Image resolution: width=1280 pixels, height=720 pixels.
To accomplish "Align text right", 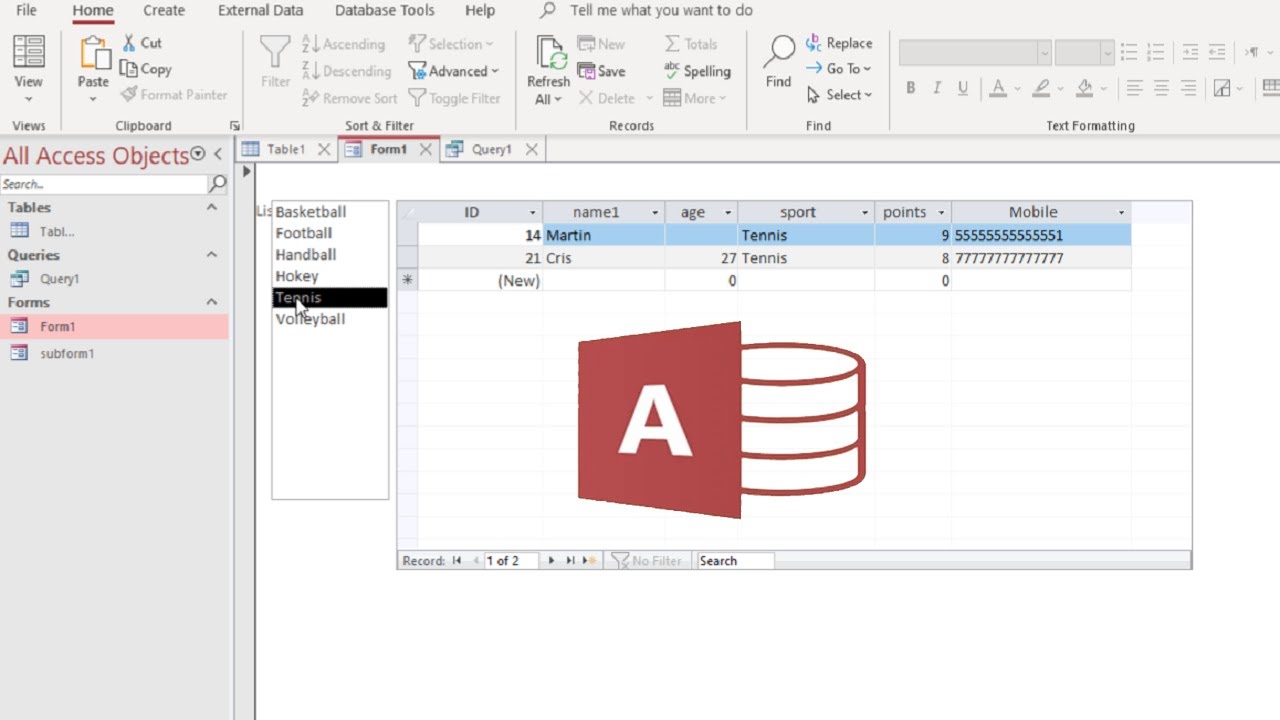I will point(1188,88).
